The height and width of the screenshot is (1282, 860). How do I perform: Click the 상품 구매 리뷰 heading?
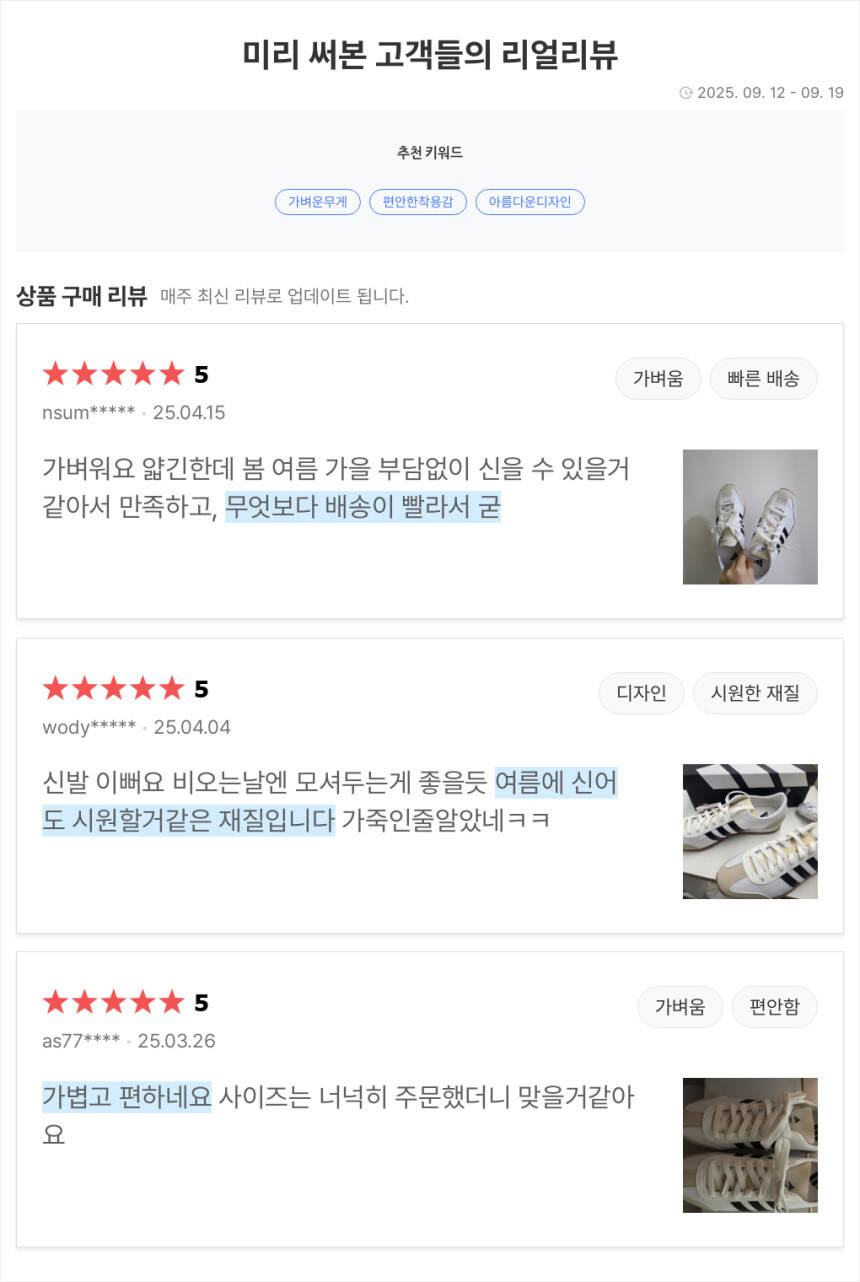pyautogui.click(x=82, y=296)
